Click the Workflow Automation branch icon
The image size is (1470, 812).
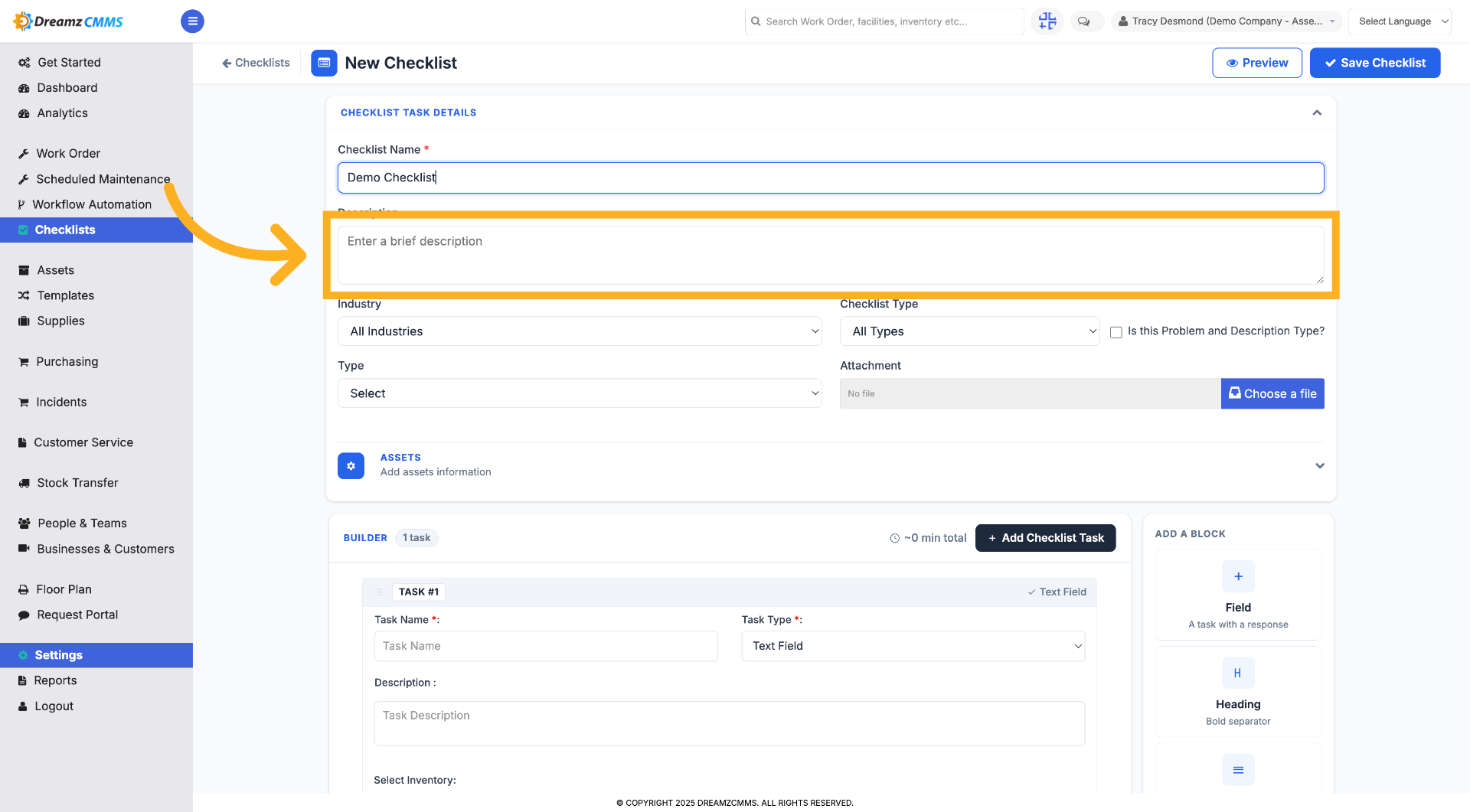point(21,205)
